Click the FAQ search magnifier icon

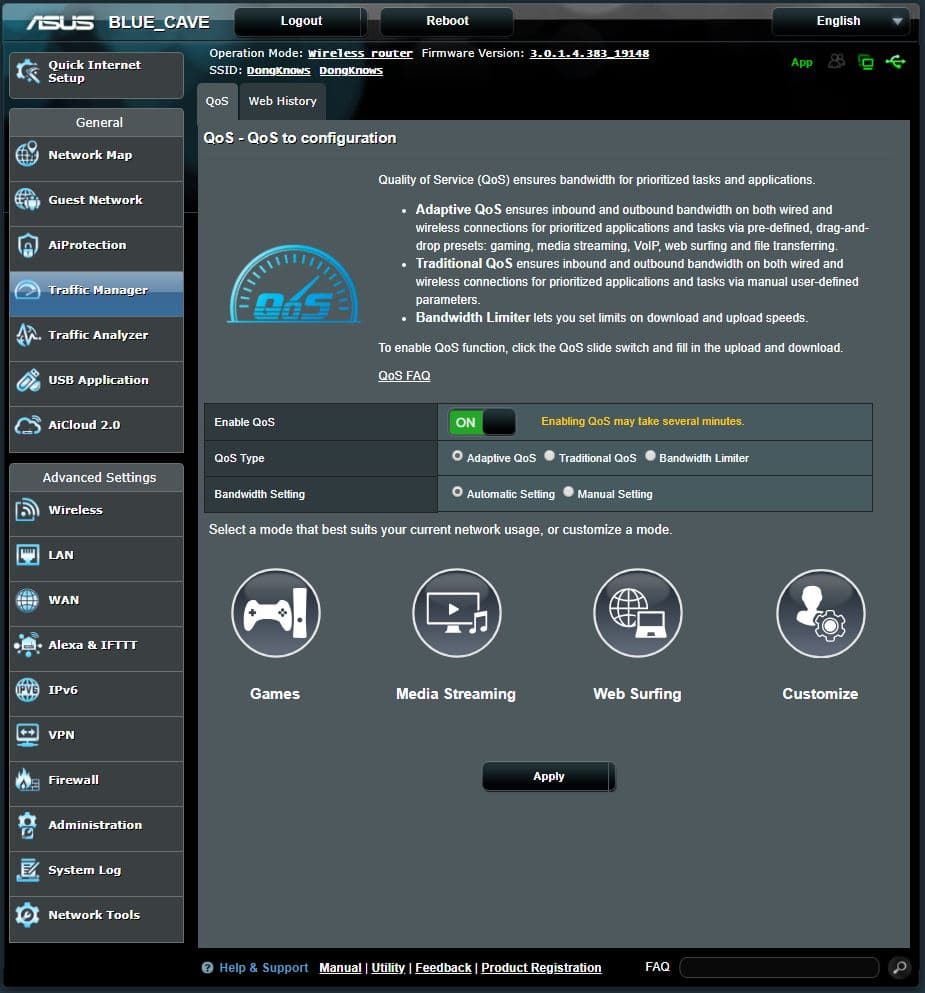click(x=898, y=967)
